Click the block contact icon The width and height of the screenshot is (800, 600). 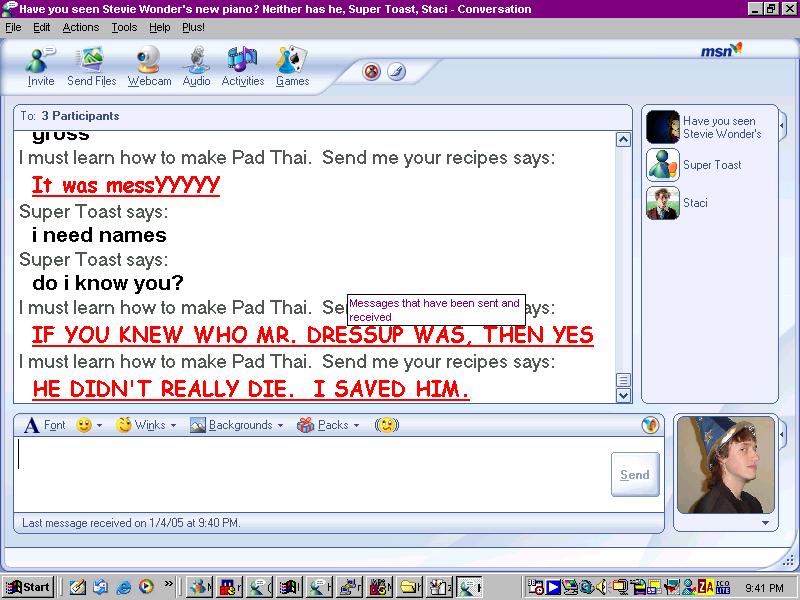[x=371, y=71]
